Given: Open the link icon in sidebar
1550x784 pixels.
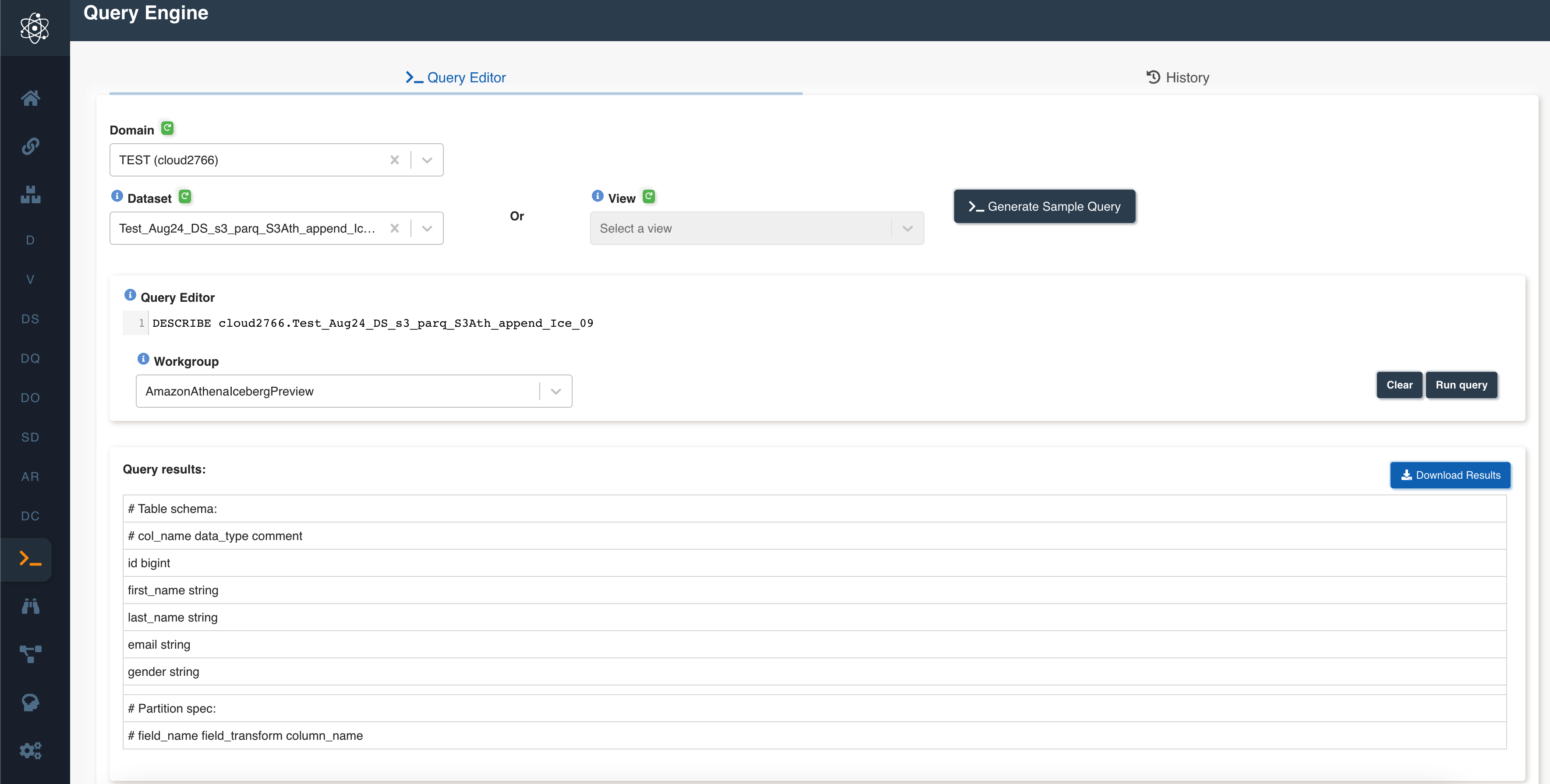Looking at the screenshot, I should pos(31,146).
